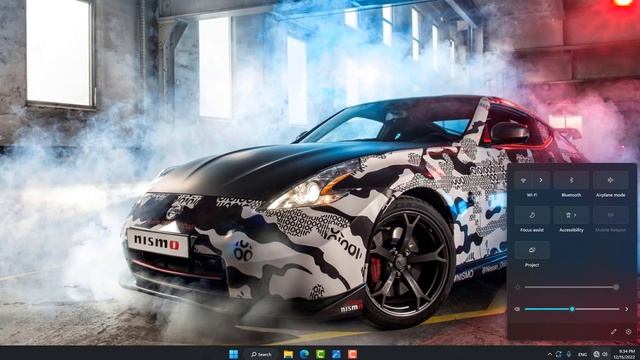Edit quick settings with pencil icon

[613, 332]
